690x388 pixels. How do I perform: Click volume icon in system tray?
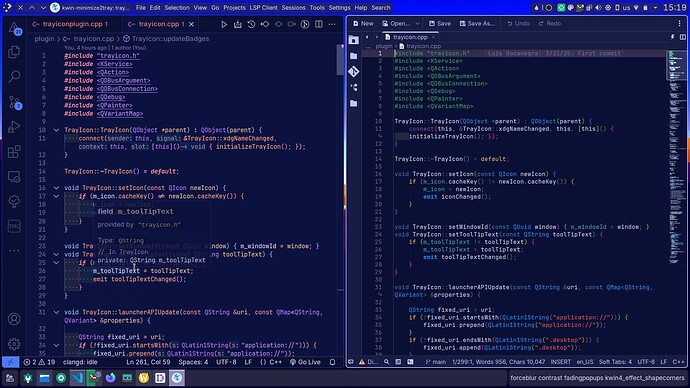coord(598,7)
